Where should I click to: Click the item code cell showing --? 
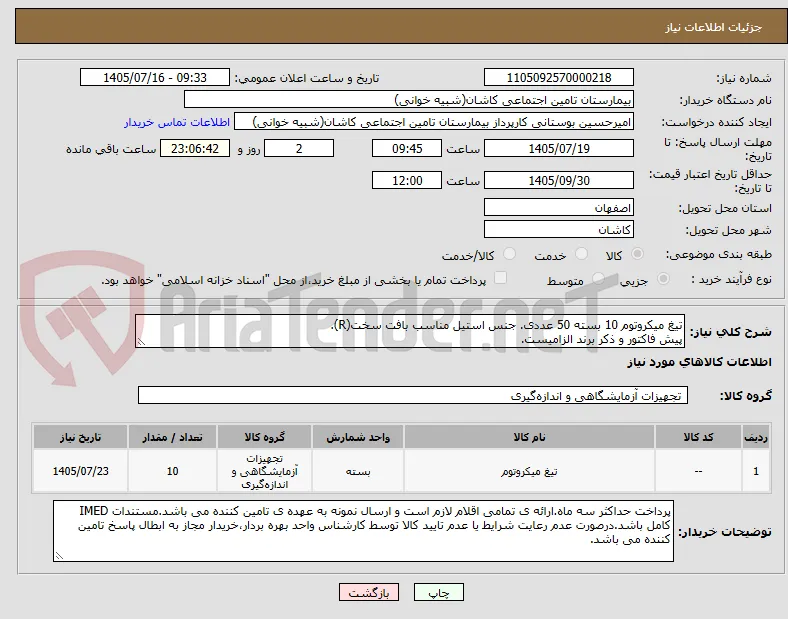coord(698,471)
